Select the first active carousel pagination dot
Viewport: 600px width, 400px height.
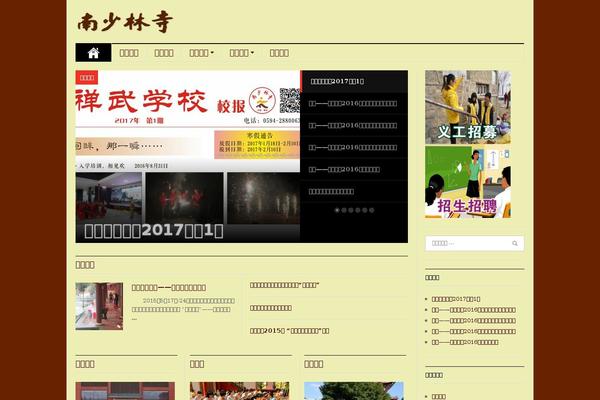pyautogui.click(x=337, y=210)
